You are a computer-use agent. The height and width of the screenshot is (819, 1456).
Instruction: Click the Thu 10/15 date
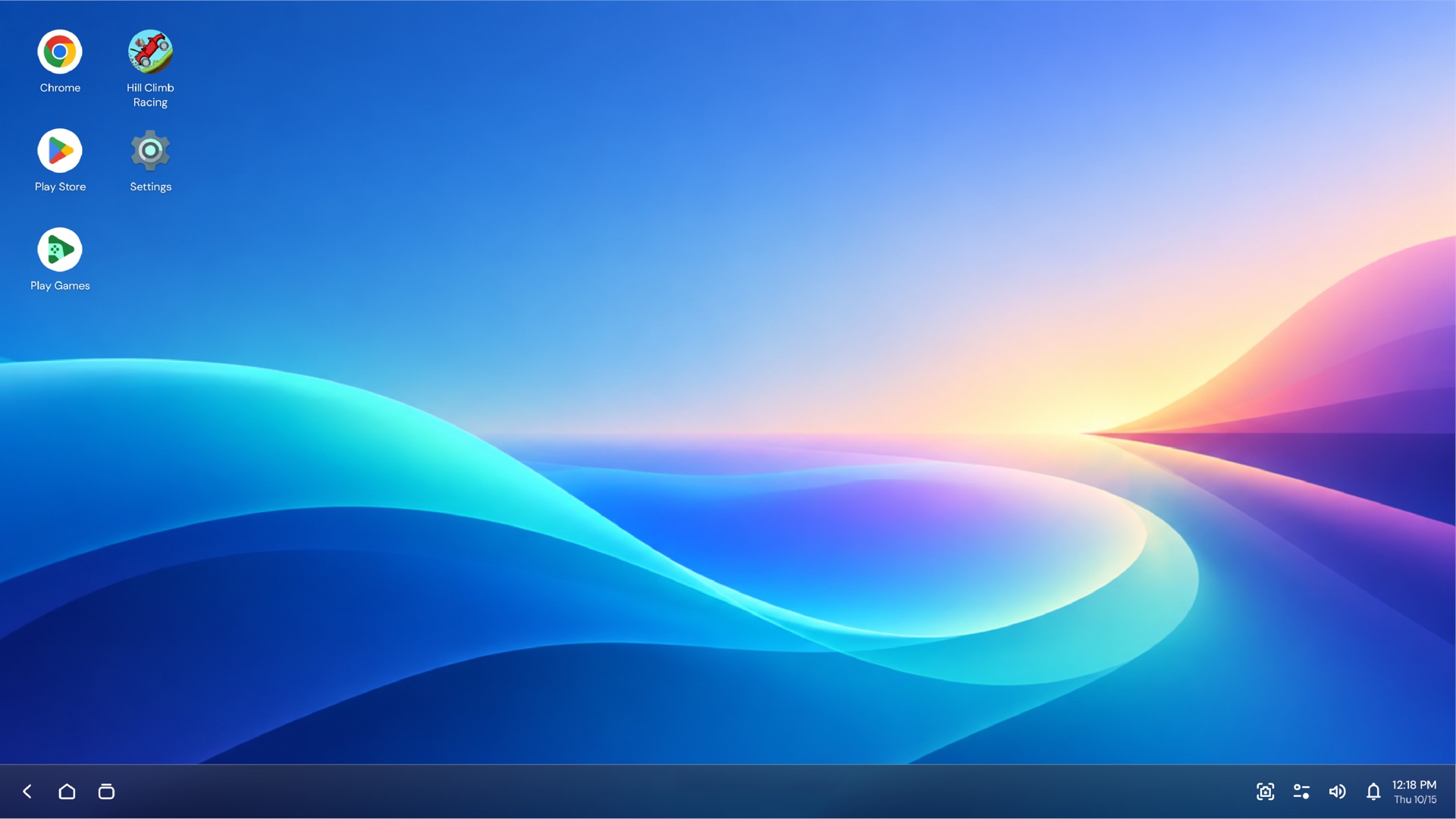[x=1415, y=799]
